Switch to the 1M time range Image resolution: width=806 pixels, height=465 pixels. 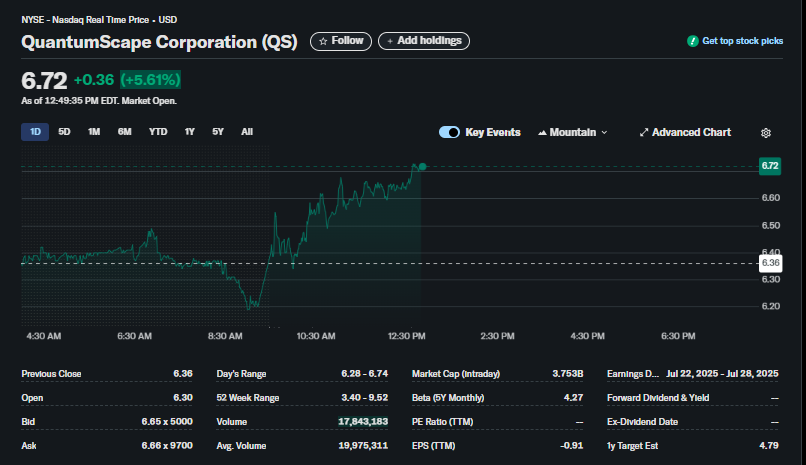(x=94, y=132)
